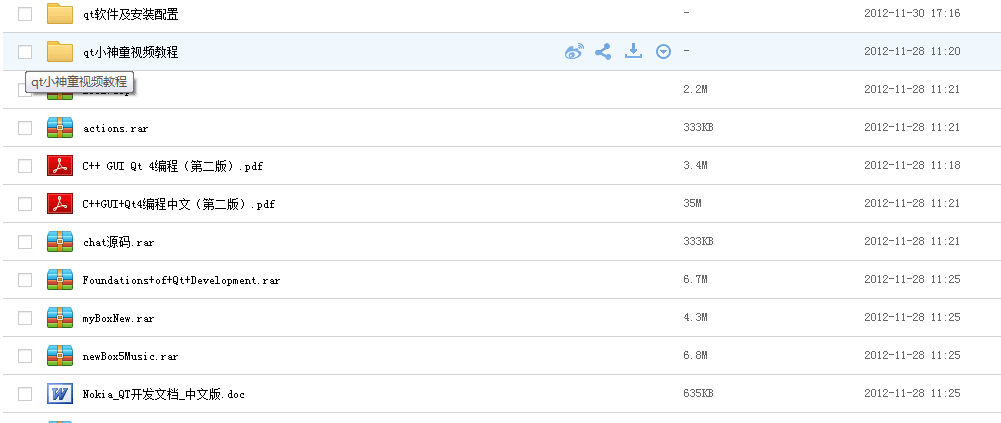Click Word icon of Nokia_QT开发文档_中文版.doc
Image resolution: width=1001 pixels, height=423 pixels.
pyautogui.click(x=60, y=394)
